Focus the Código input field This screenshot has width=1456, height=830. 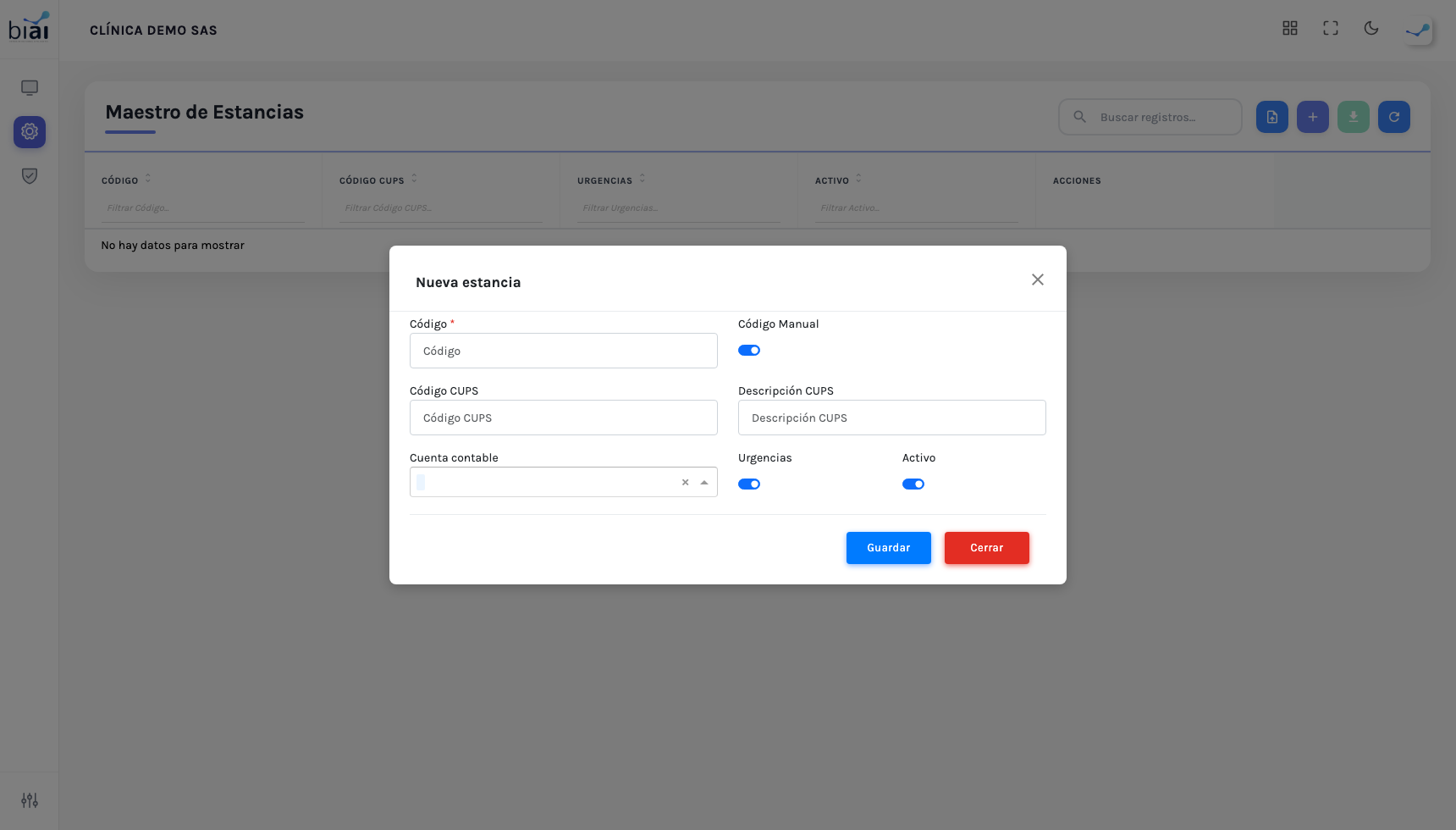click(564, 351)
